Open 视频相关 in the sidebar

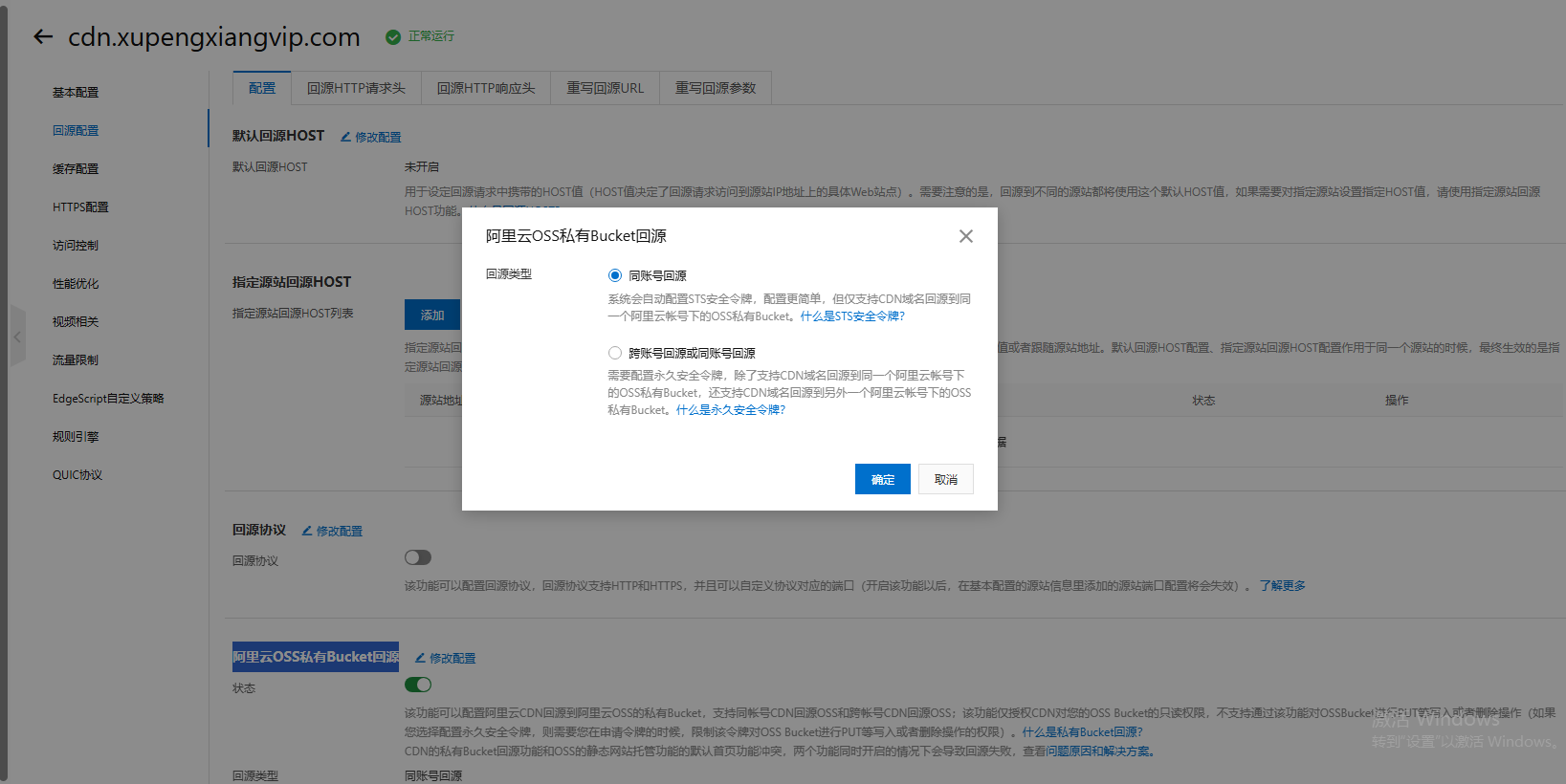tap(76, 322)
